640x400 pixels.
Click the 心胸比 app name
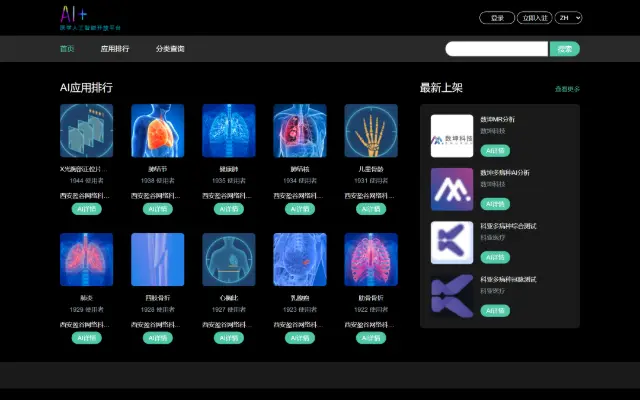[x=229, y=298]
